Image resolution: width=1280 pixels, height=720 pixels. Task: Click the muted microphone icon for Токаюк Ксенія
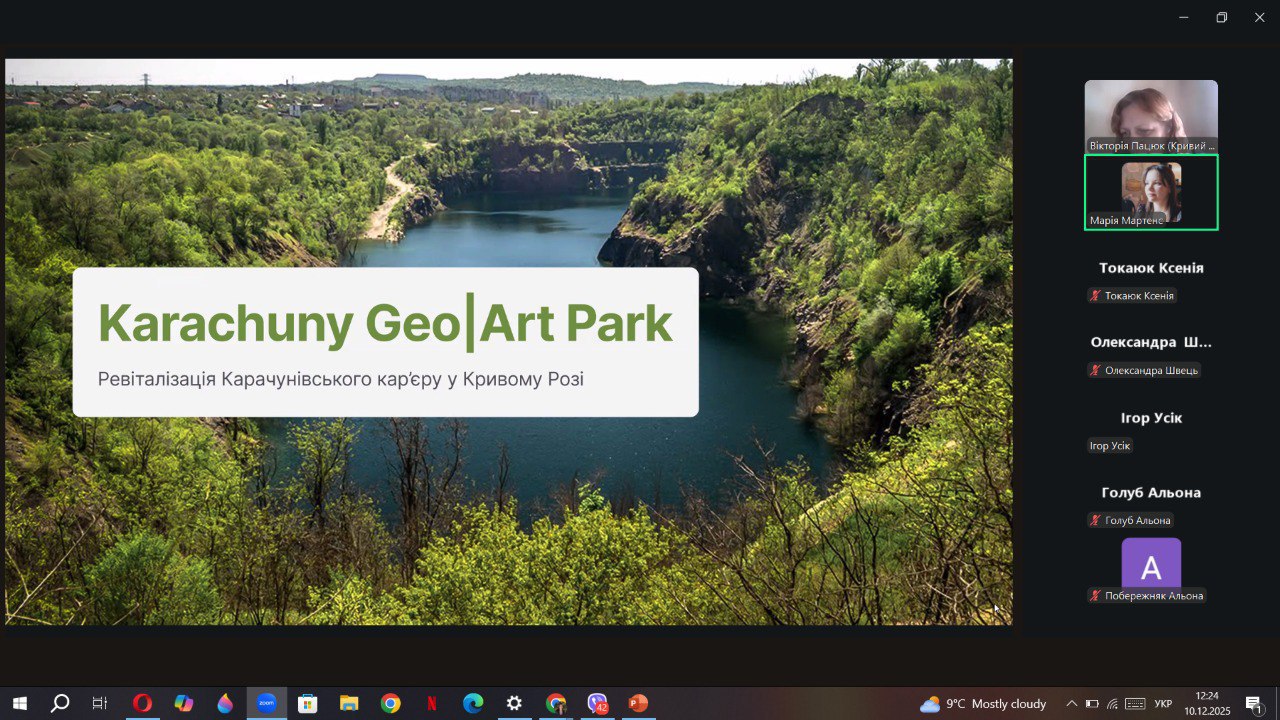1096,296
